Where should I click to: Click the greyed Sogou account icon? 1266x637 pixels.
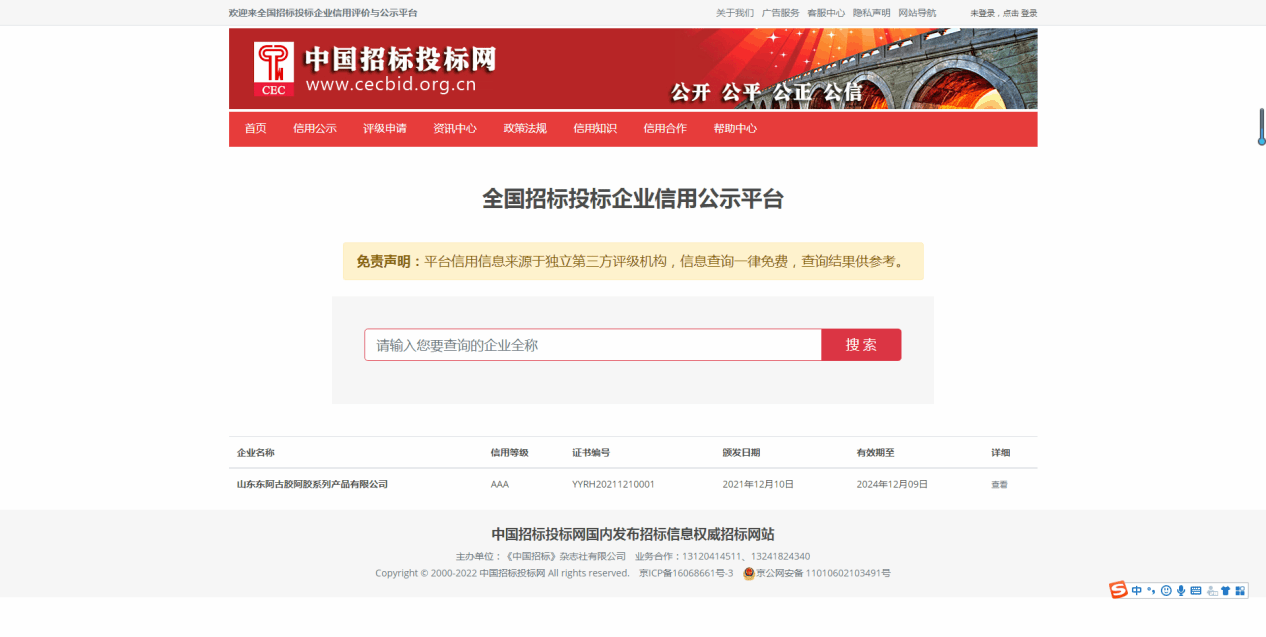(1211, 591)
